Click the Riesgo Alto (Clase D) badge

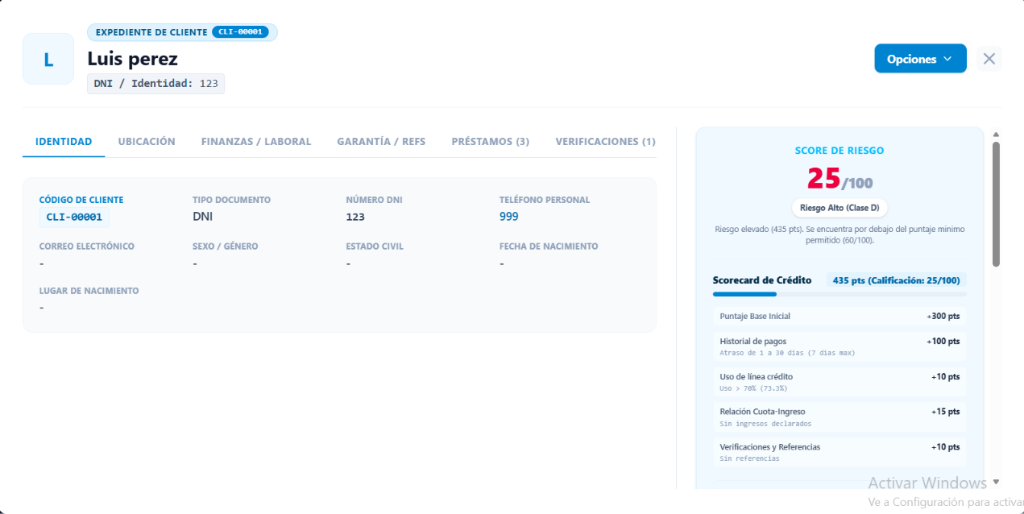[839, 208]
